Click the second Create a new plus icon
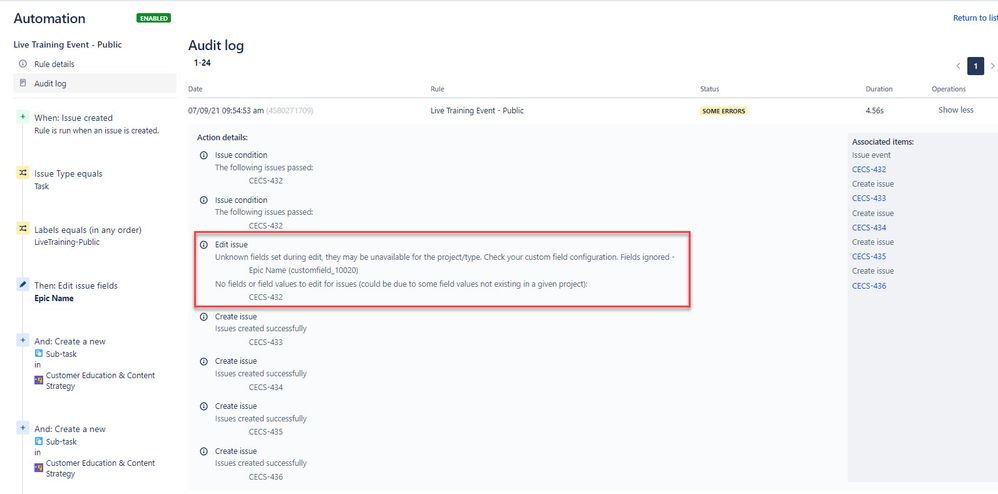 coord(22,428)
